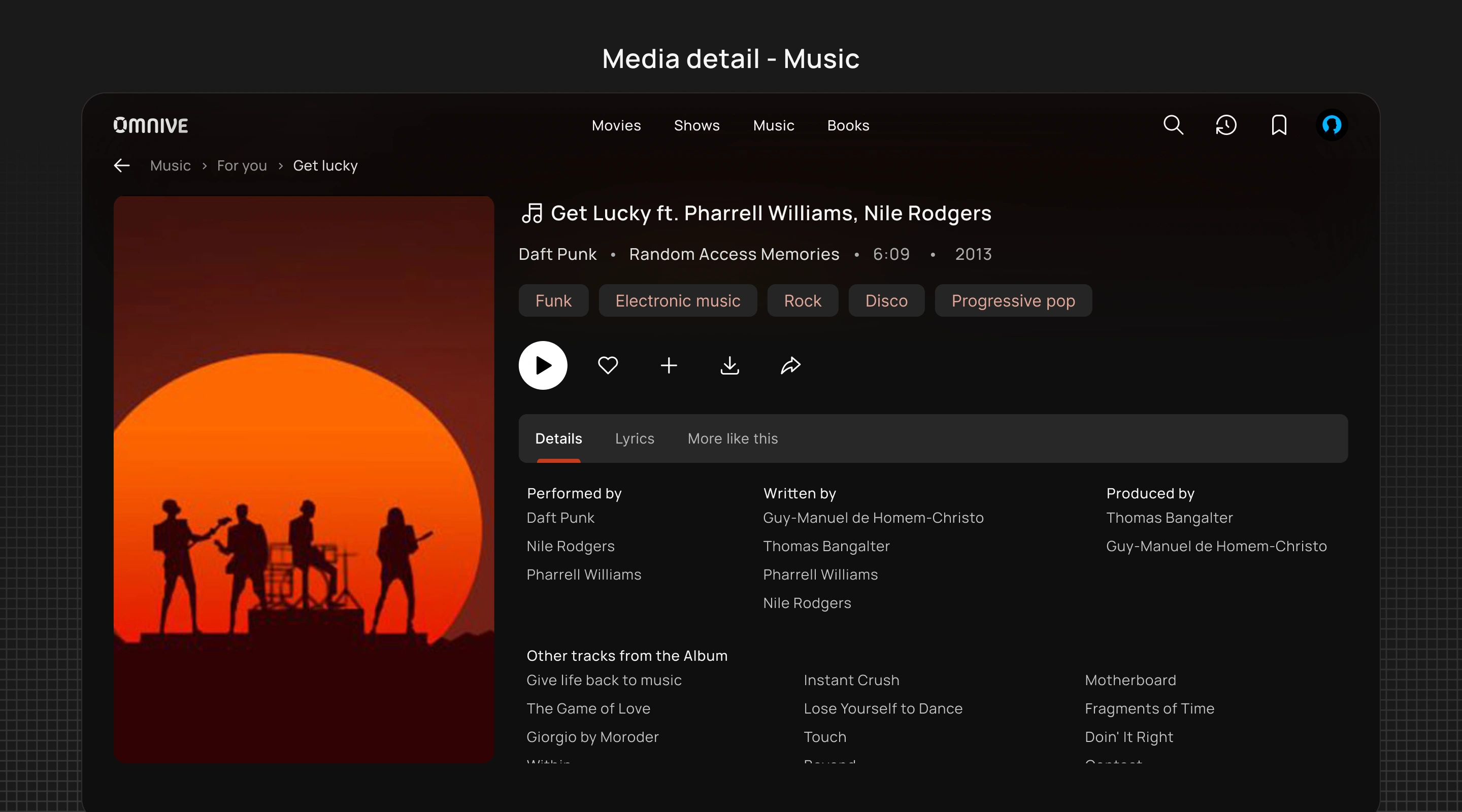Go back using the left arrow

pos(121,165)
